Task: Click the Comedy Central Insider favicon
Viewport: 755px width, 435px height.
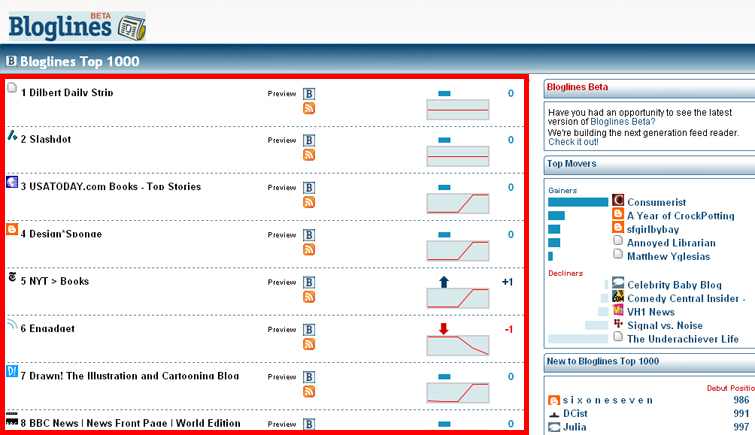Action: click(x=618, y=296)
